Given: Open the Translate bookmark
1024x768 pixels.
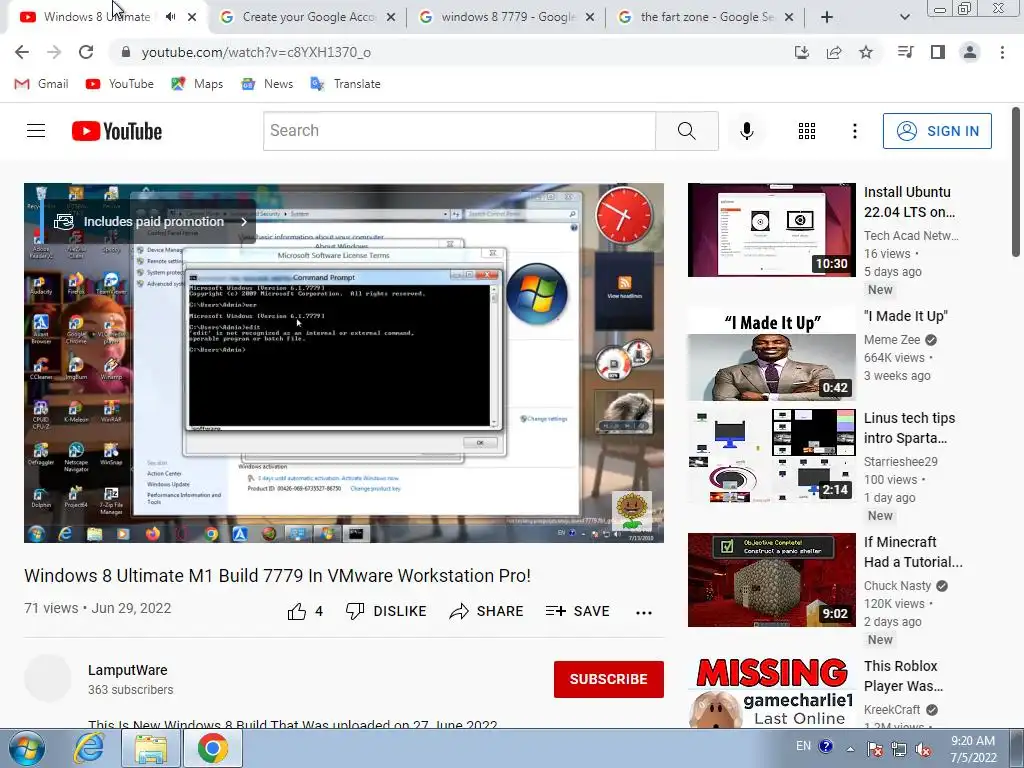Looking at the screenshot, I should coord(345,84).
